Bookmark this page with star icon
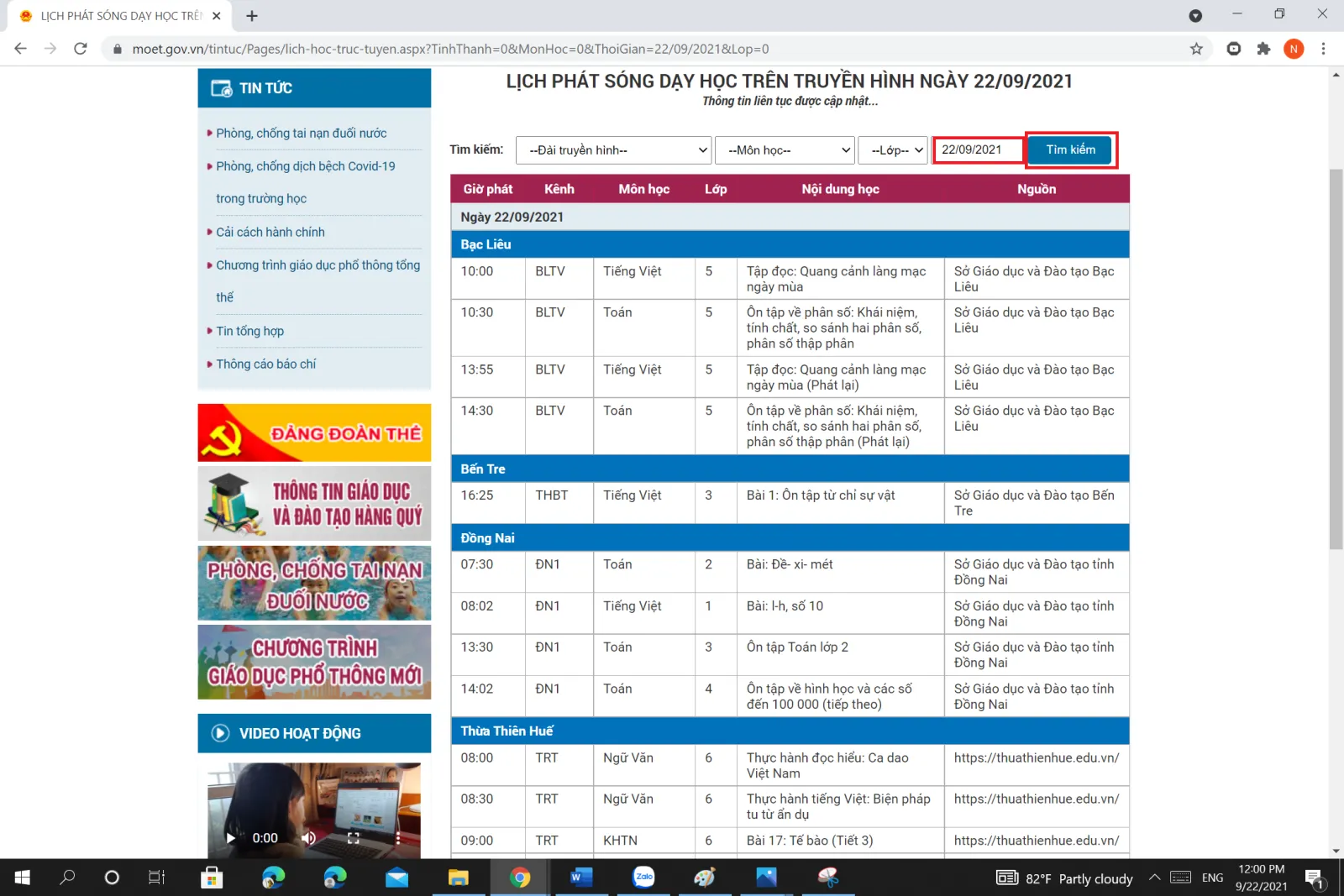The height and width of the screenshot is (896, 1344). click(x=1196, y=49)
